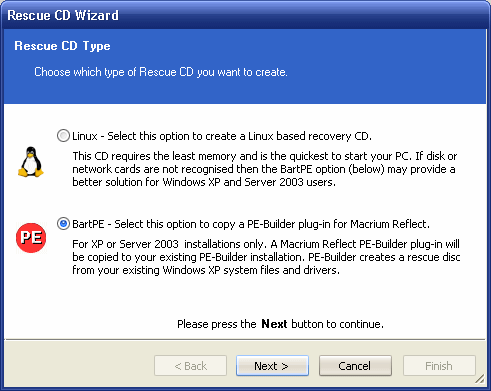Click the "Please press the" instruction text
The width and height of the screenshot is (491, 391).
216,324
